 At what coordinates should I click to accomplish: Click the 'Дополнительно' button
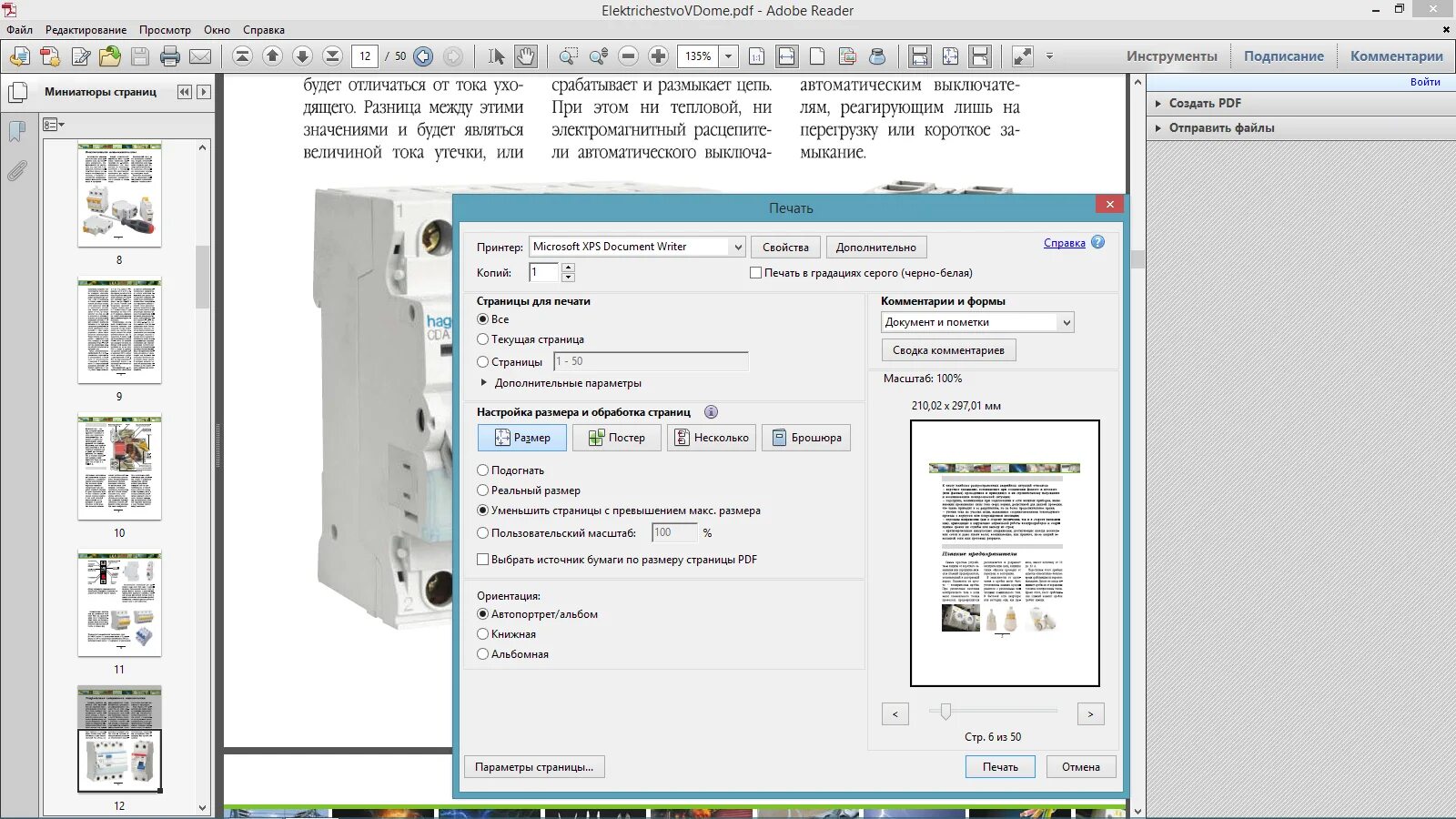[x=876, y=248]
